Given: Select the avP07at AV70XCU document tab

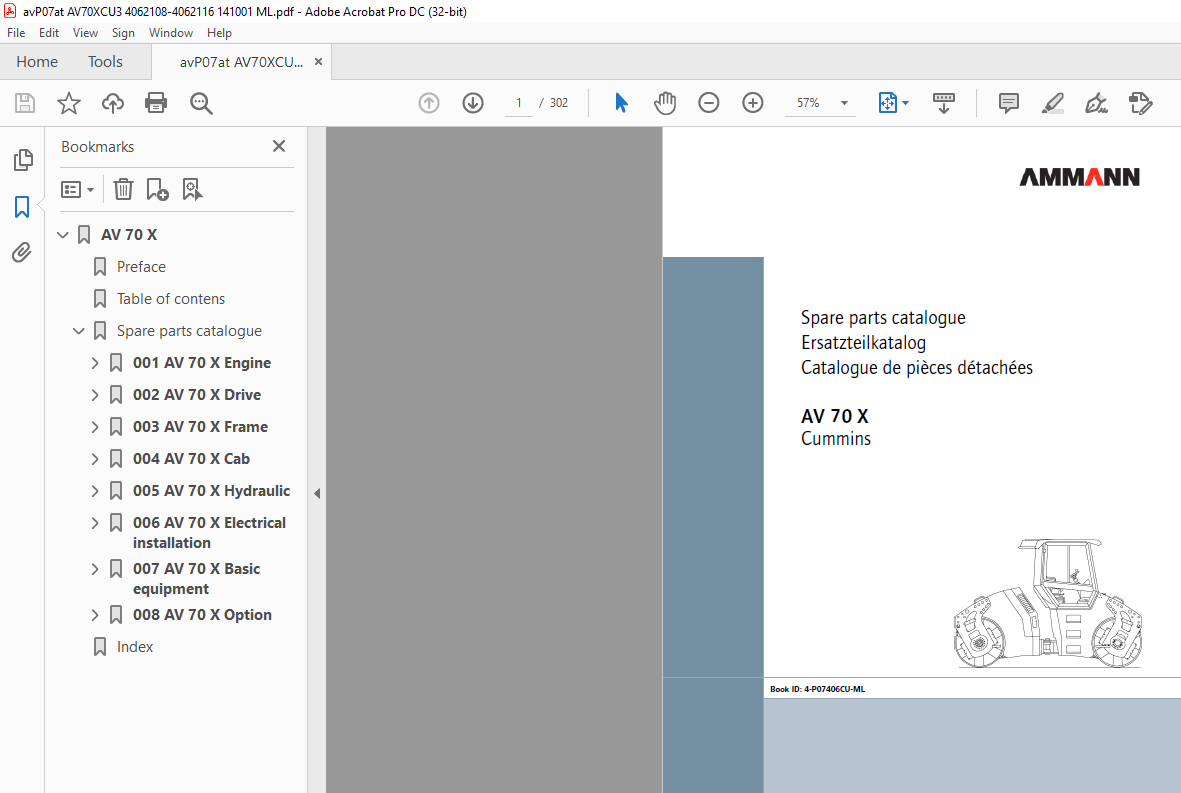Looking at the screenshot, I should pyautogui.click(x=241, y=63).
